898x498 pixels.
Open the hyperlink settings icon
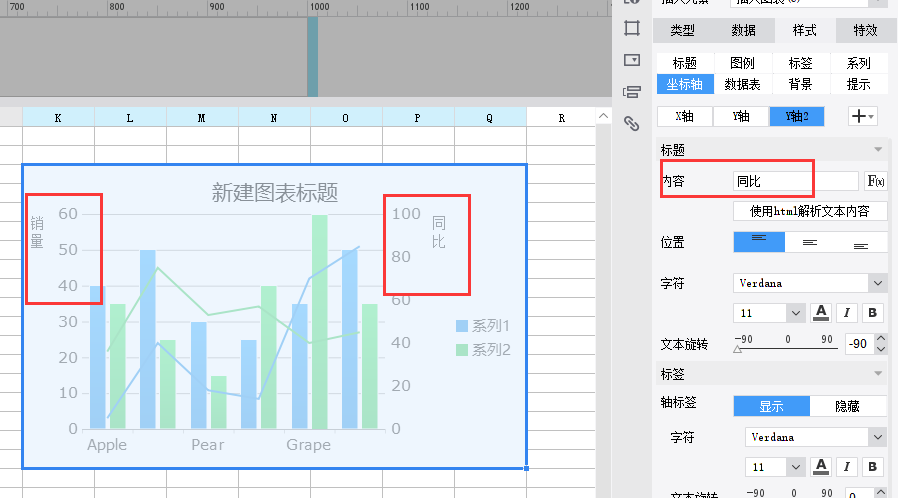[632, 124]
